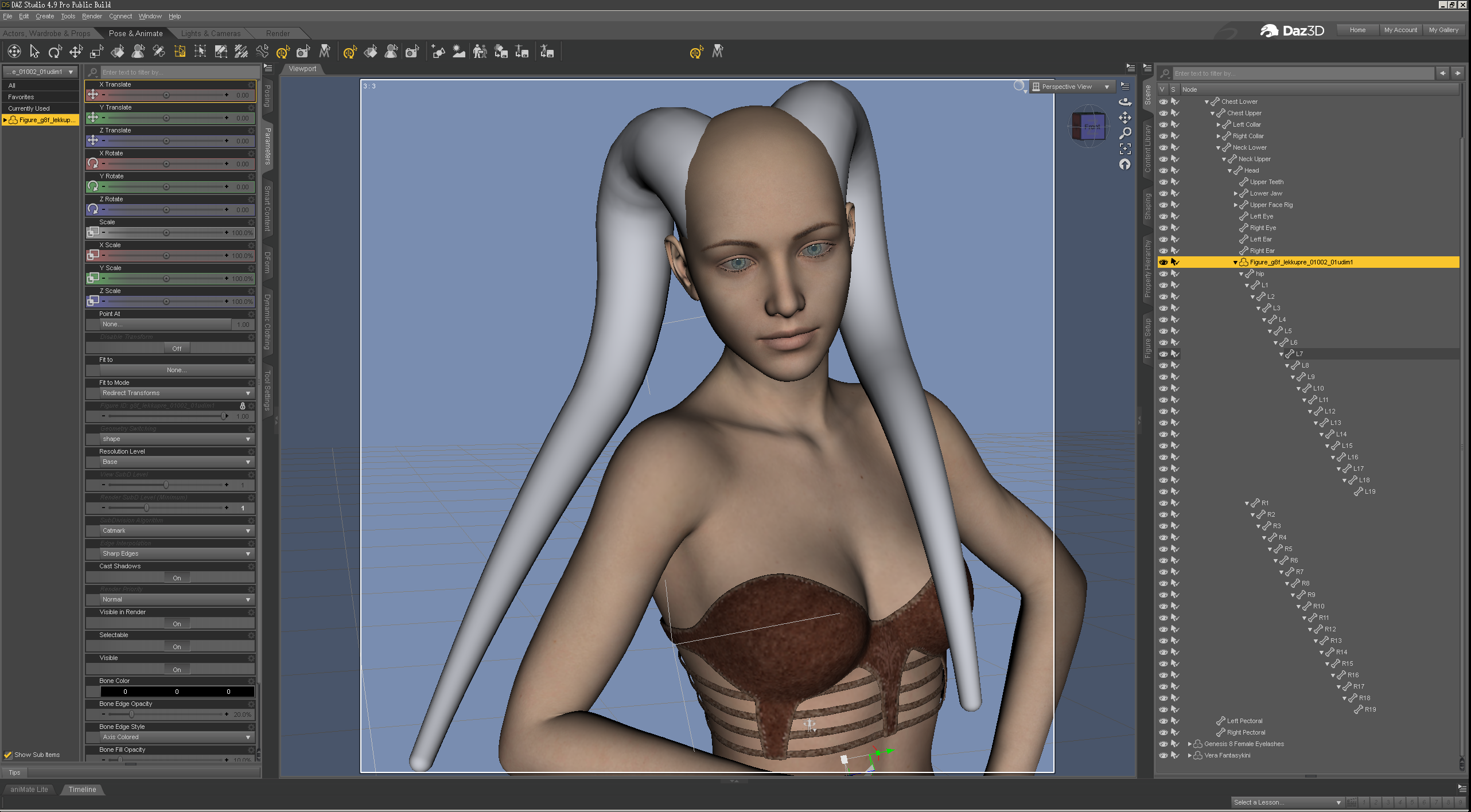Screen dimensions: 1471x812
Task: Click the viewport zoom magnifier icon
Action: pyautogui.click(x=1125, y=133)
